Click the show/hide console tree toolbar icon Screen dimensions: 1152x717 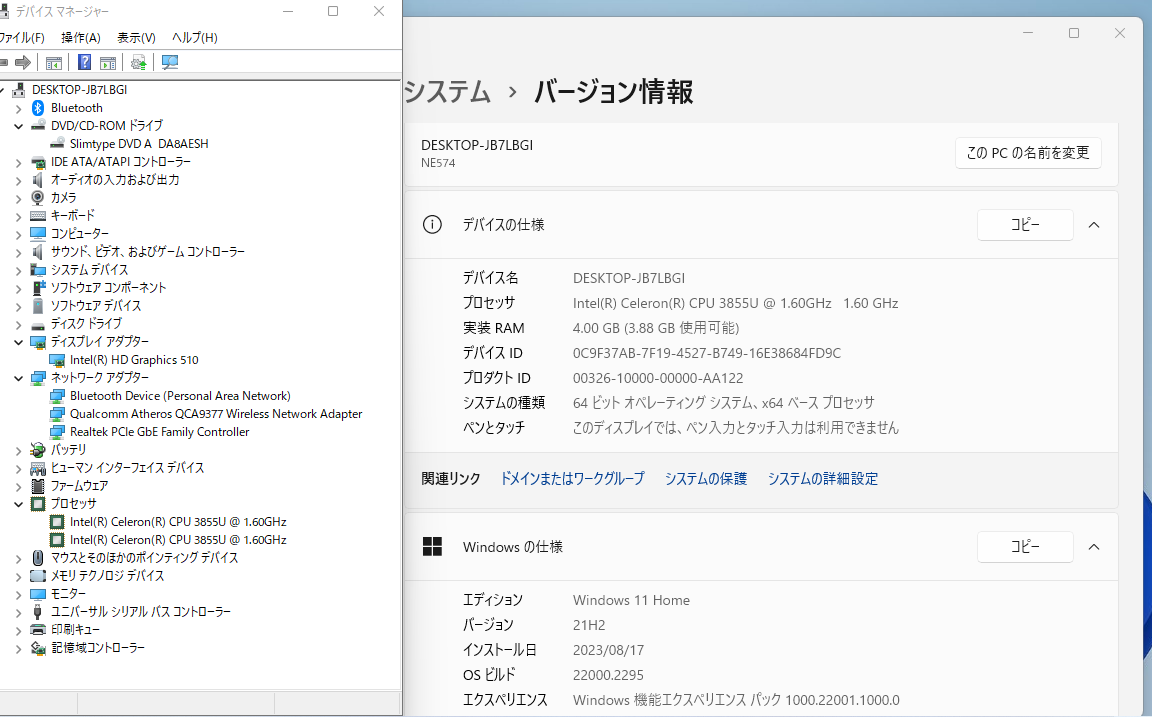(x=54, y=62)
